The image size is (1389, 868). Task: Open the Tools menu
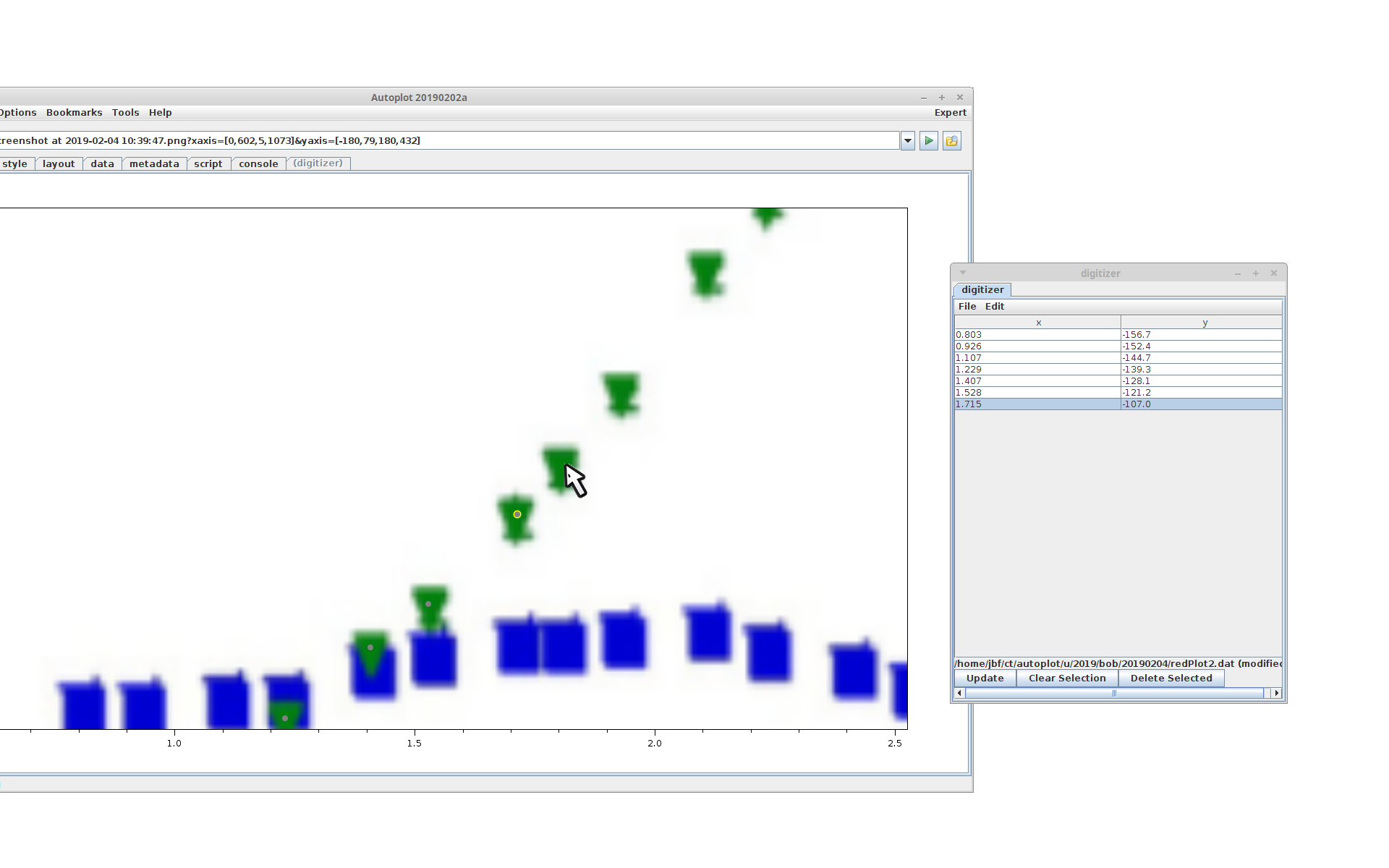[x=125, y=113]
